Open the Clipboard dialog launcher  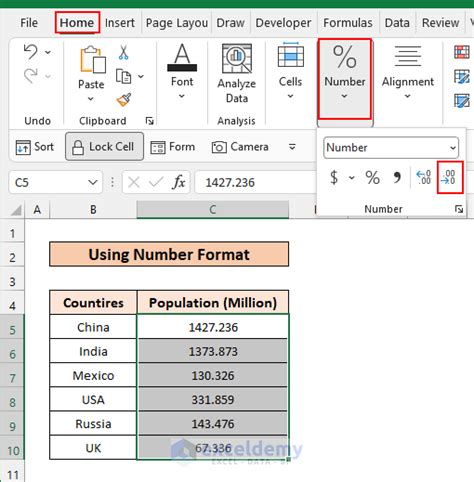pos(150,121)
